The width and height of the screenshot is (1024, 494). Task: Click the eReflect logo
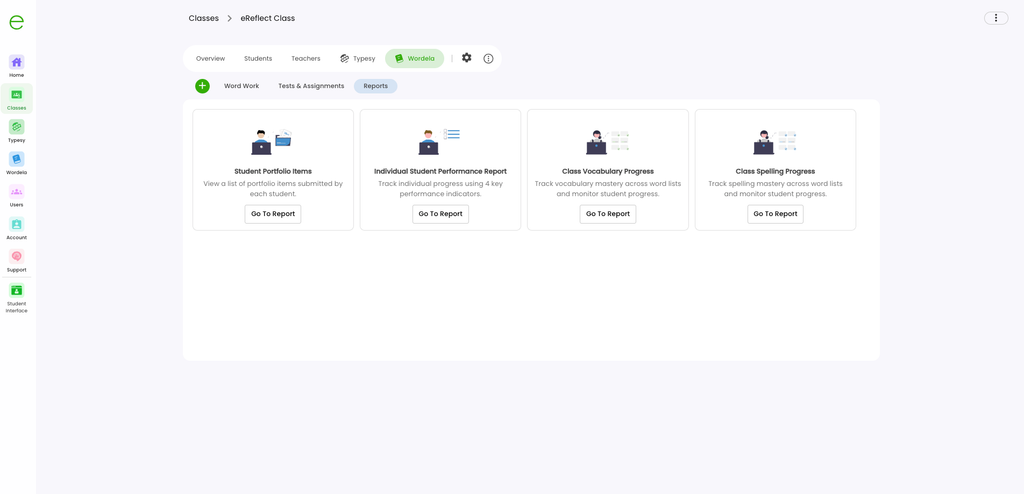(16, 22)
